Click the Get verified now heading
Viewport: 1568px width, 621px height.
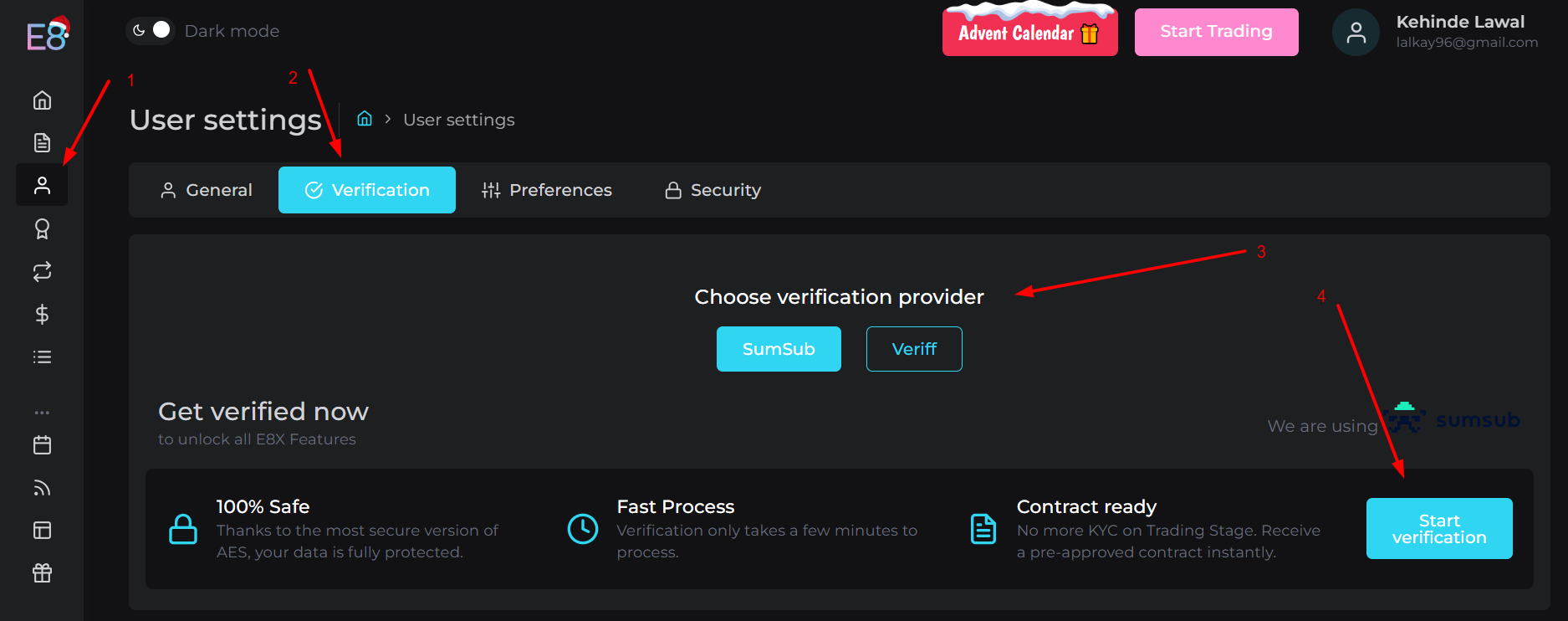tap(263, 411)
